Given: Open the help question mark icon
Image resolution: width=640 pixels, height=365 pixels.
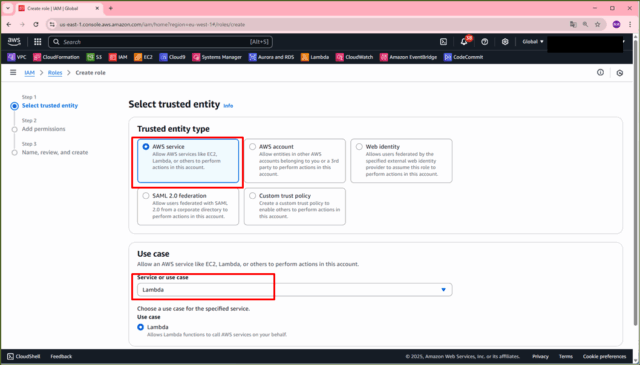Looking at the screenshot, I should tap(484, 42).
